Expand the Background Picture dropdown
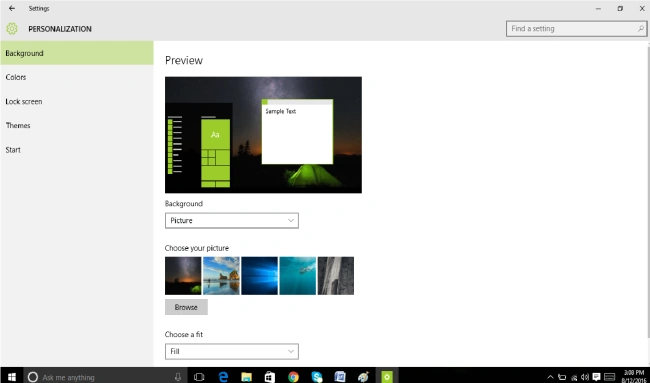This screenshot has width=650, height=383. pos(232,221)
